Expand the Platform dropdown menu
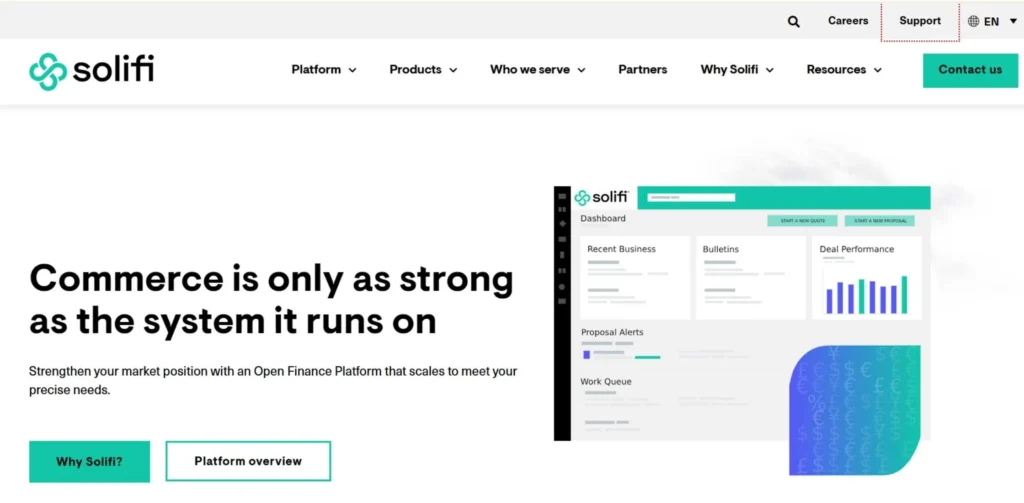1024x503 pixels. point(324,70)
